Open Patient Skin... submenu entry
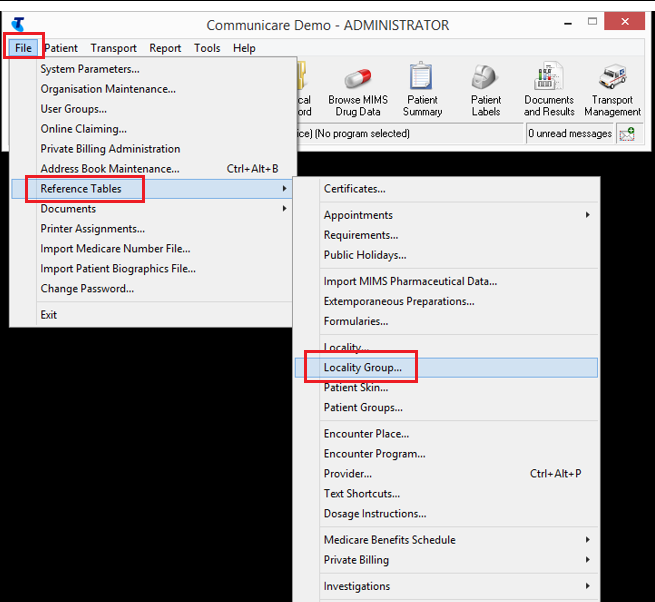This screenshot has width=655, height=602. click(446, 388)
